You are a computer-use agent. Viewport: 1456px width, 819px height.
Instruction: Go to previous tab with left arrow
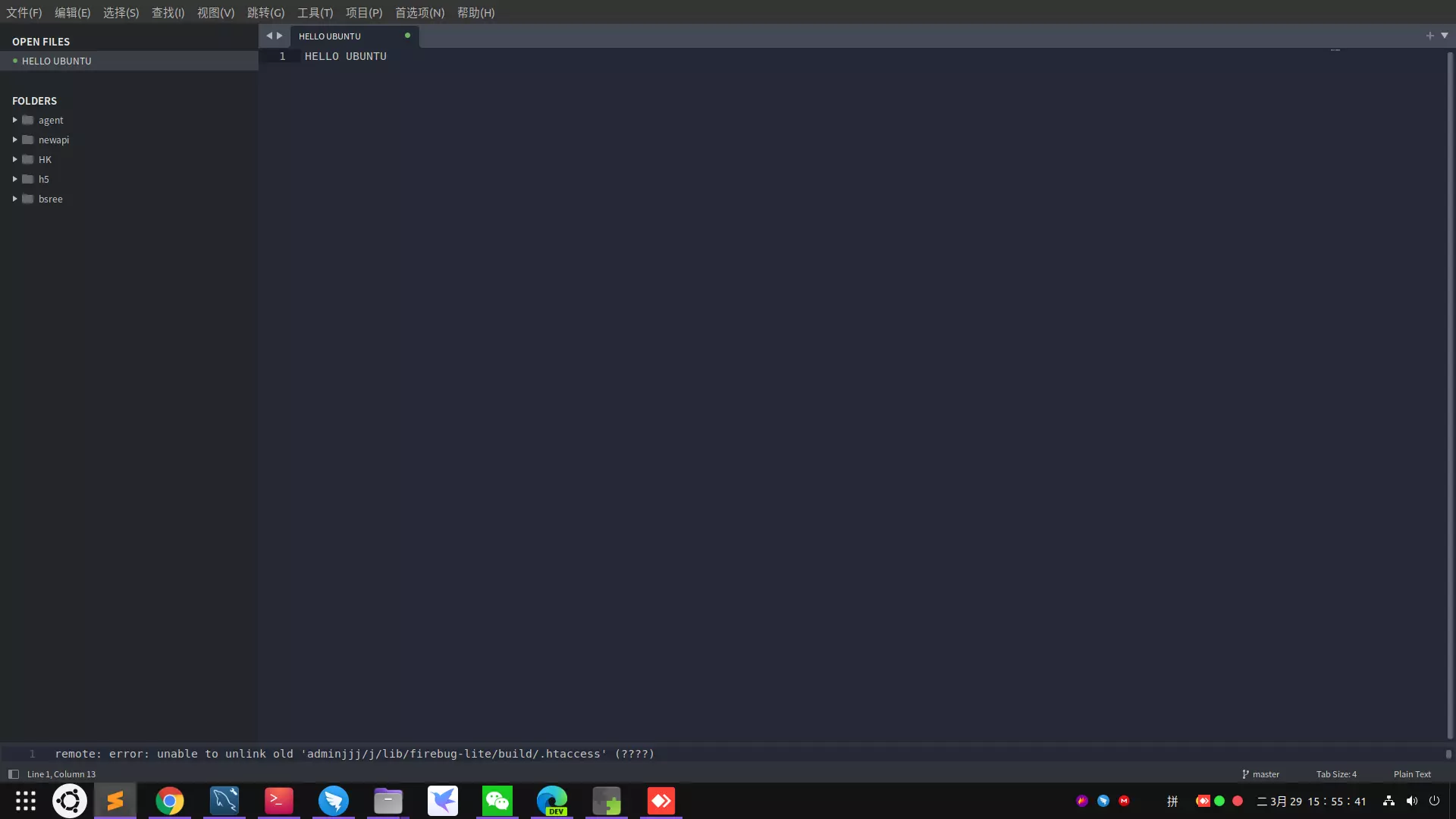(x=268, y=36)
